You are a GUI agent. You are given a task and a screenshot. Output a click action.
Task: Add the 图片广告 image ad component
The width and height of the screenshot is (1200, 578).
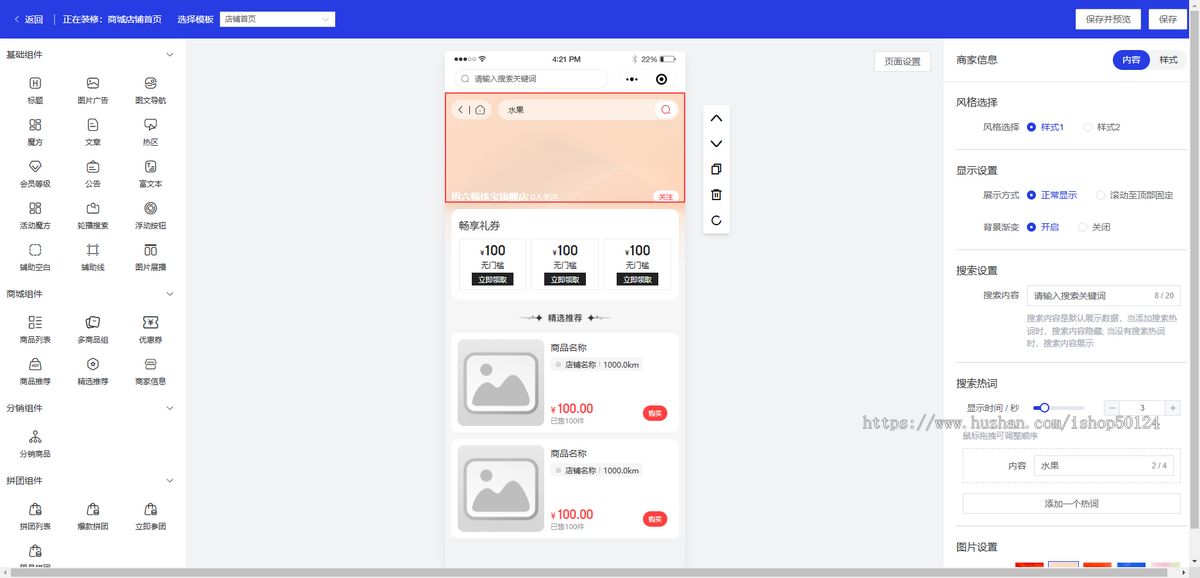click(93, 91)
